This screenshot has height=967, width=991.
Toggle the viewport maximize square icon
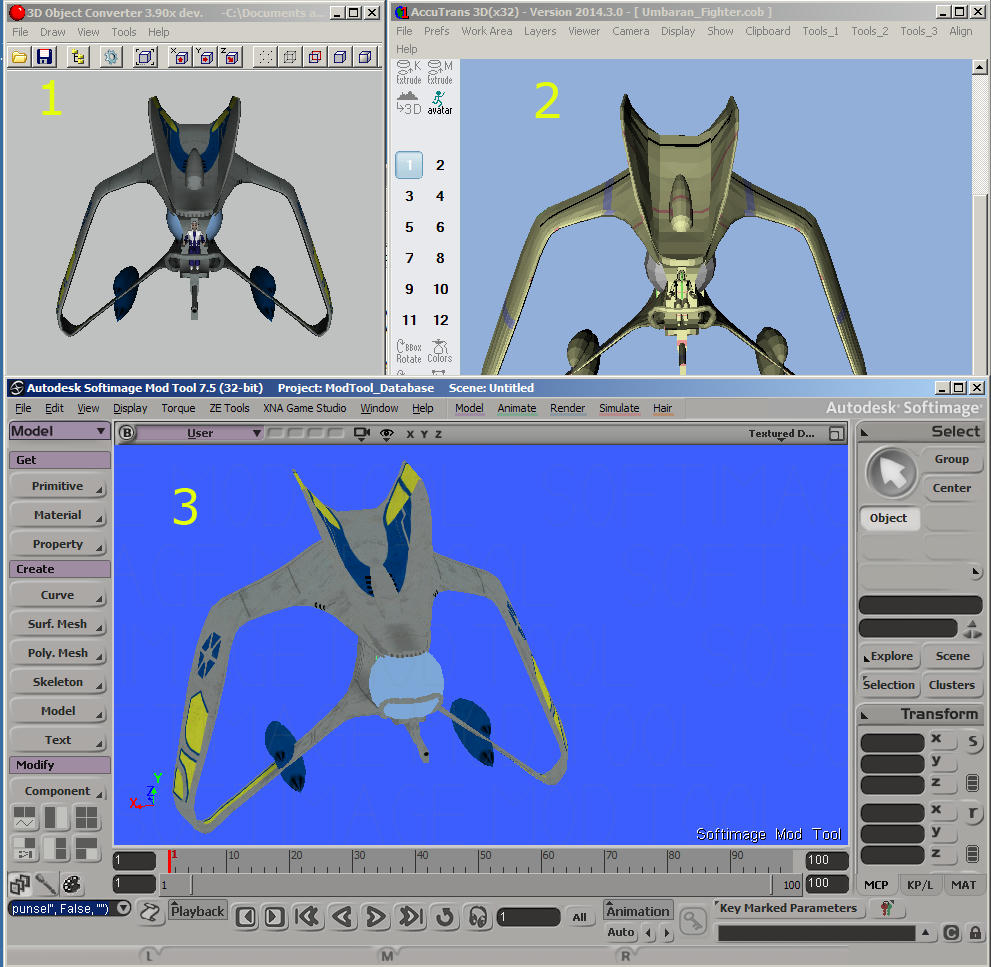pos(836,434)
